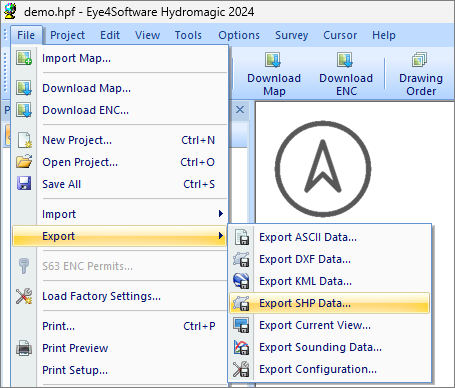Click the Export ASCII Data icon
Image resolution: width=455 pixels, height=388 pixels.
click(x=241, y=237)
